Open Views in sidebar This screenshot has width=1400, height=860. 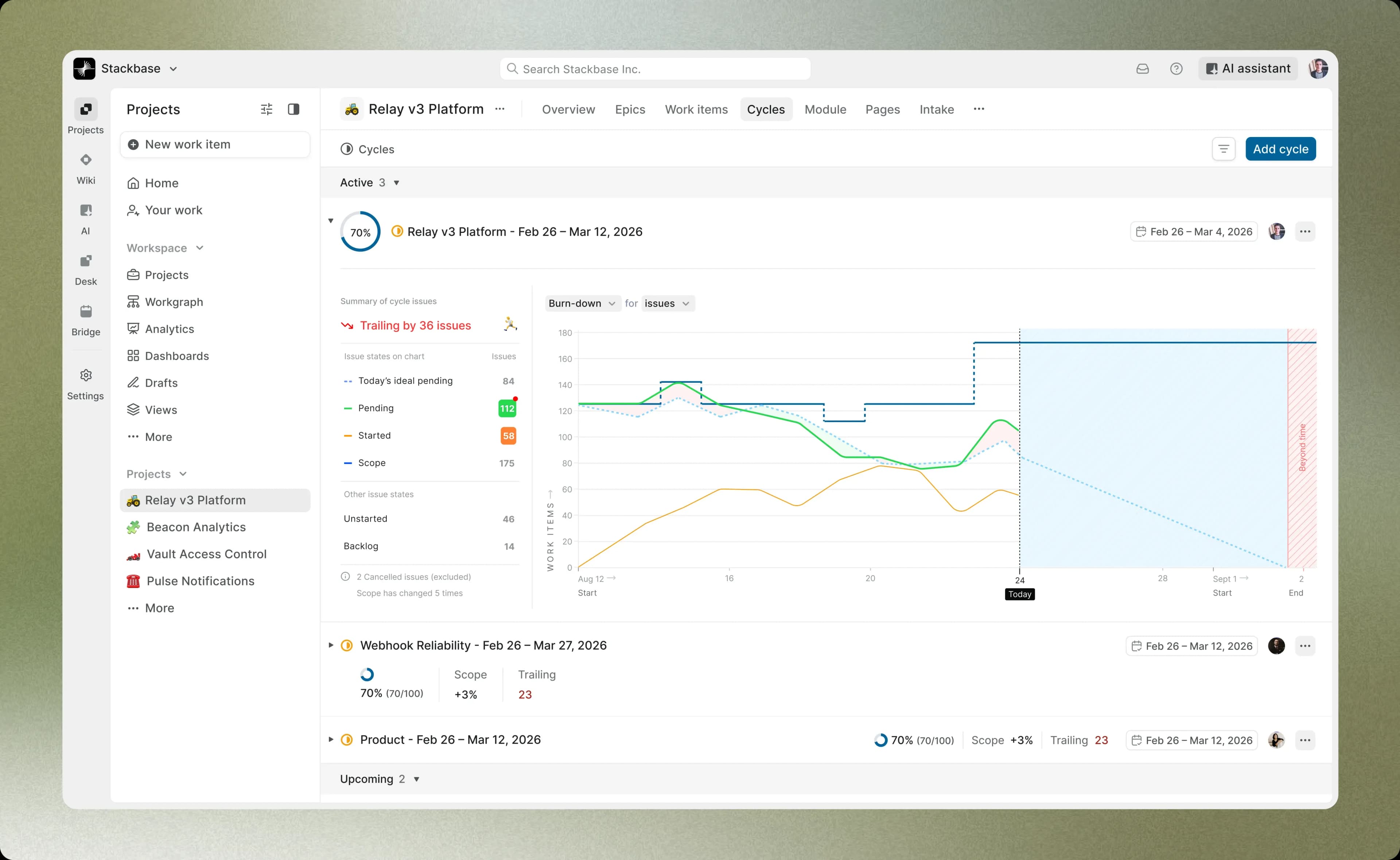pos(215,410)
